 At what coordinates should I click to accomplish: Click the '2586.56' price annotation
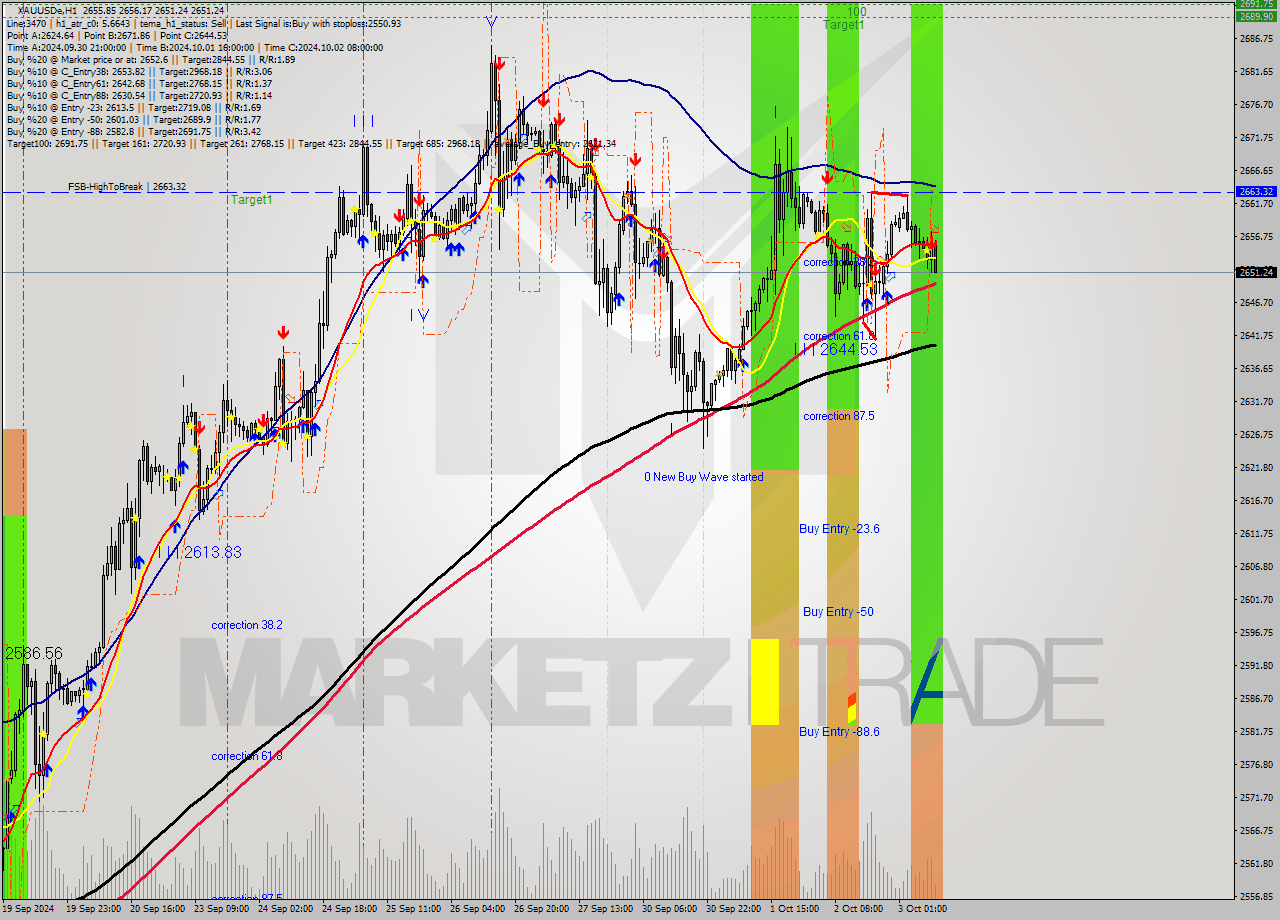[x=33, y=653]
